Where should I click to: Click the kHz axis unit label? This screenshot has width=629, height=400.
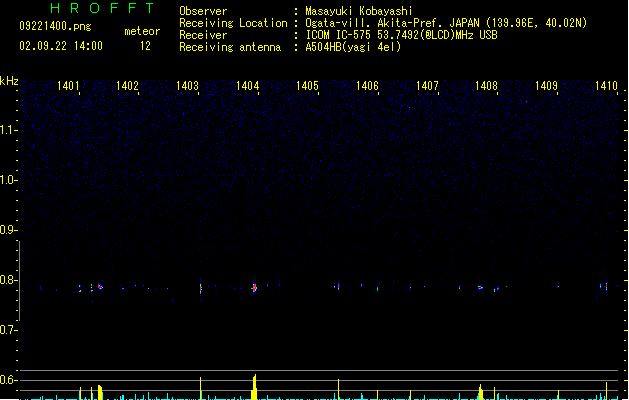[9, 81]
